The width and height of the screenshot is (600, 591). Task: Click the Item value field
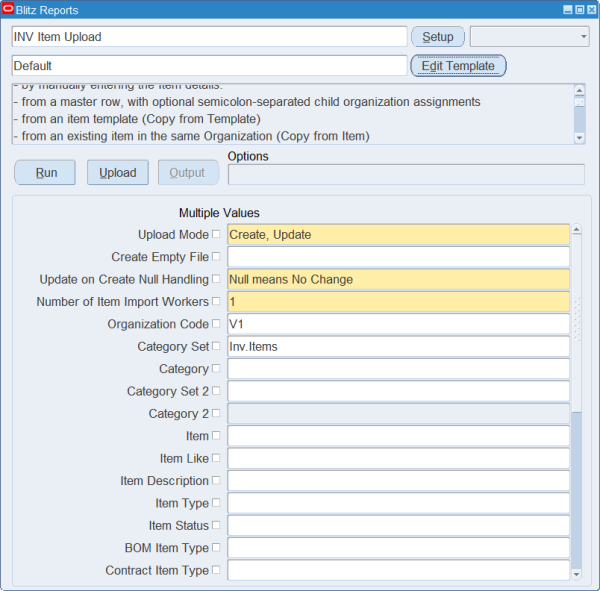[x=398, y=436]
